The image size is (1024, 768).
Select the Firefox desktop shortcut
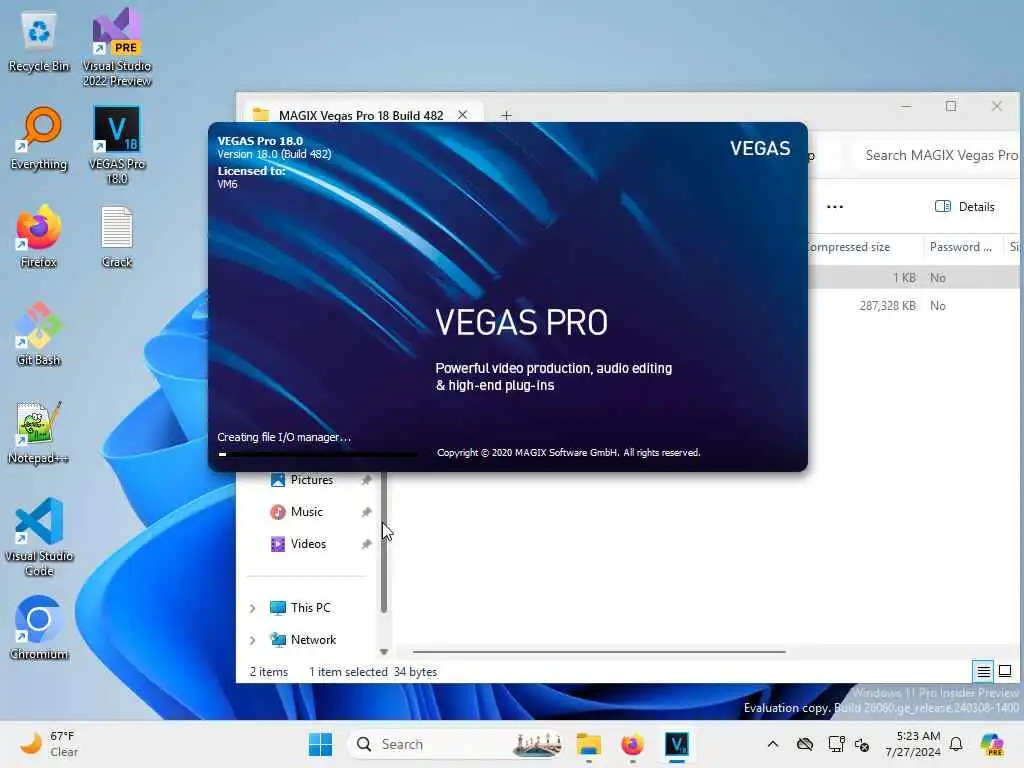pos(39,236)
